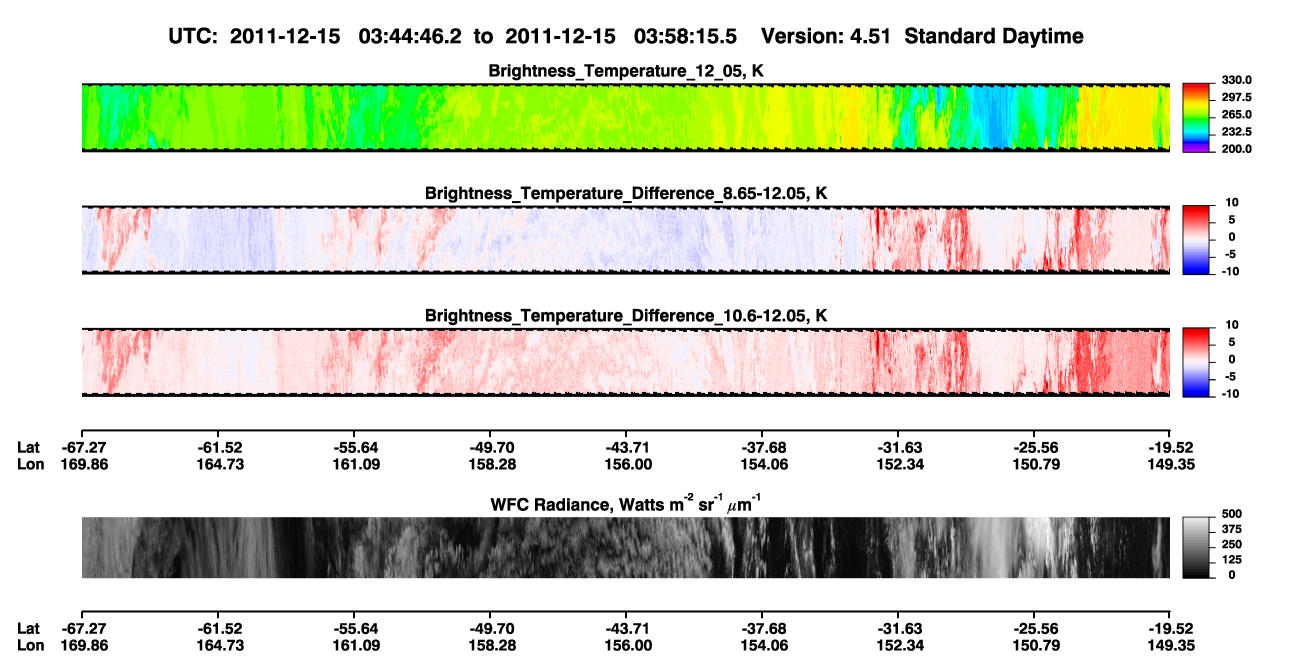The width and height of the screenshot is (1300, 667).
Task: Click the 200.0 colorbar minimum label
Action: point(1236,149)
